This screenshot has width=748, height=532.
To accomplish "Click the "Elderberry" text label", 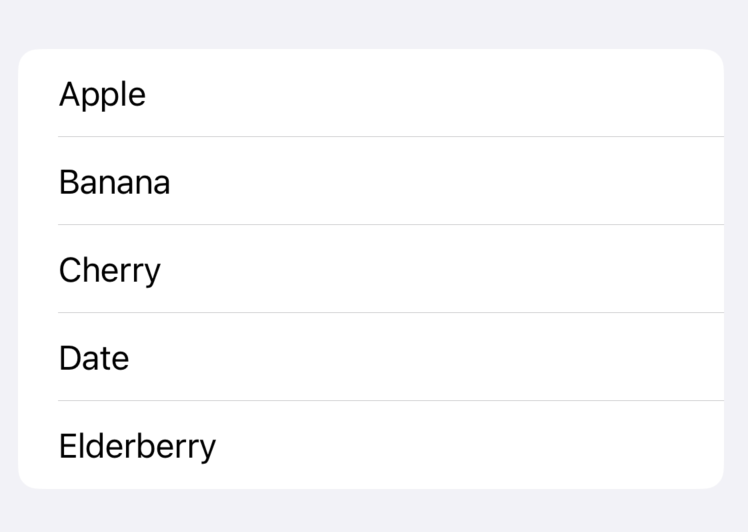I will tap(137, 446).
